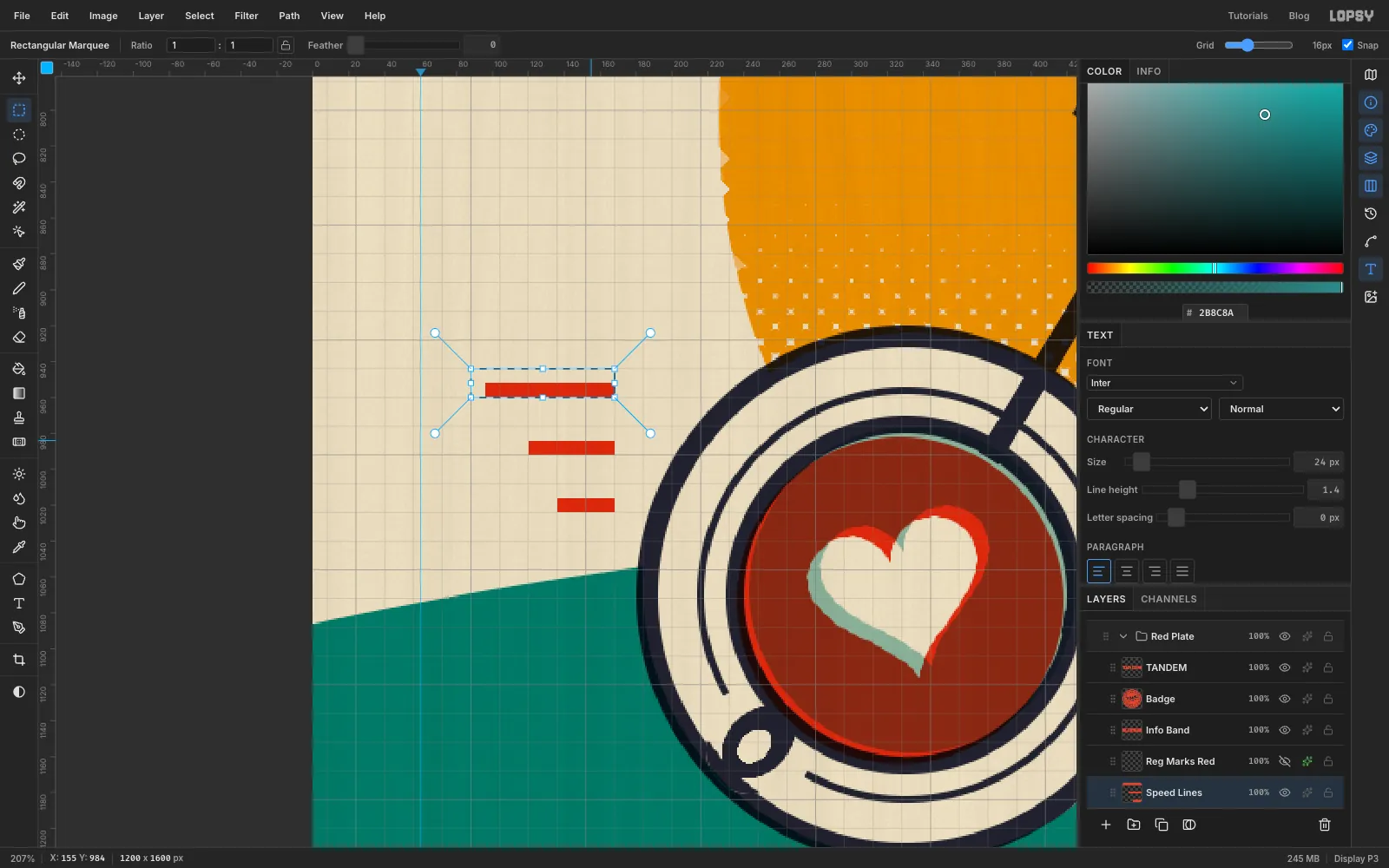The height and width of the screenshot is (868, 1389).
Task: Open the Inter font dropdown
Action: pos(1164,383)
